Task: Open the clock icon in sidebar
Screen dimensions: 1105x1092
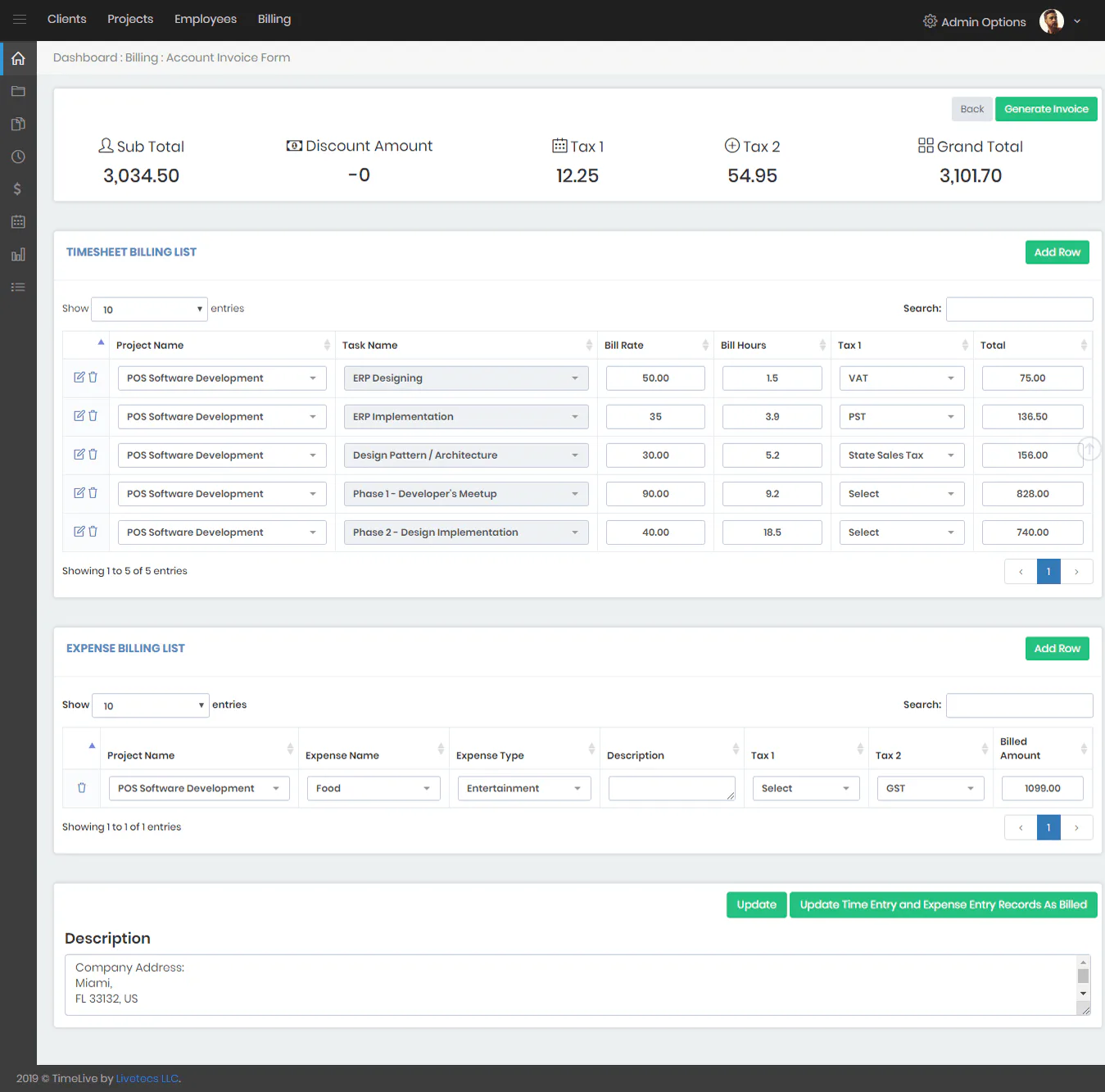Action: click(18, 156)
